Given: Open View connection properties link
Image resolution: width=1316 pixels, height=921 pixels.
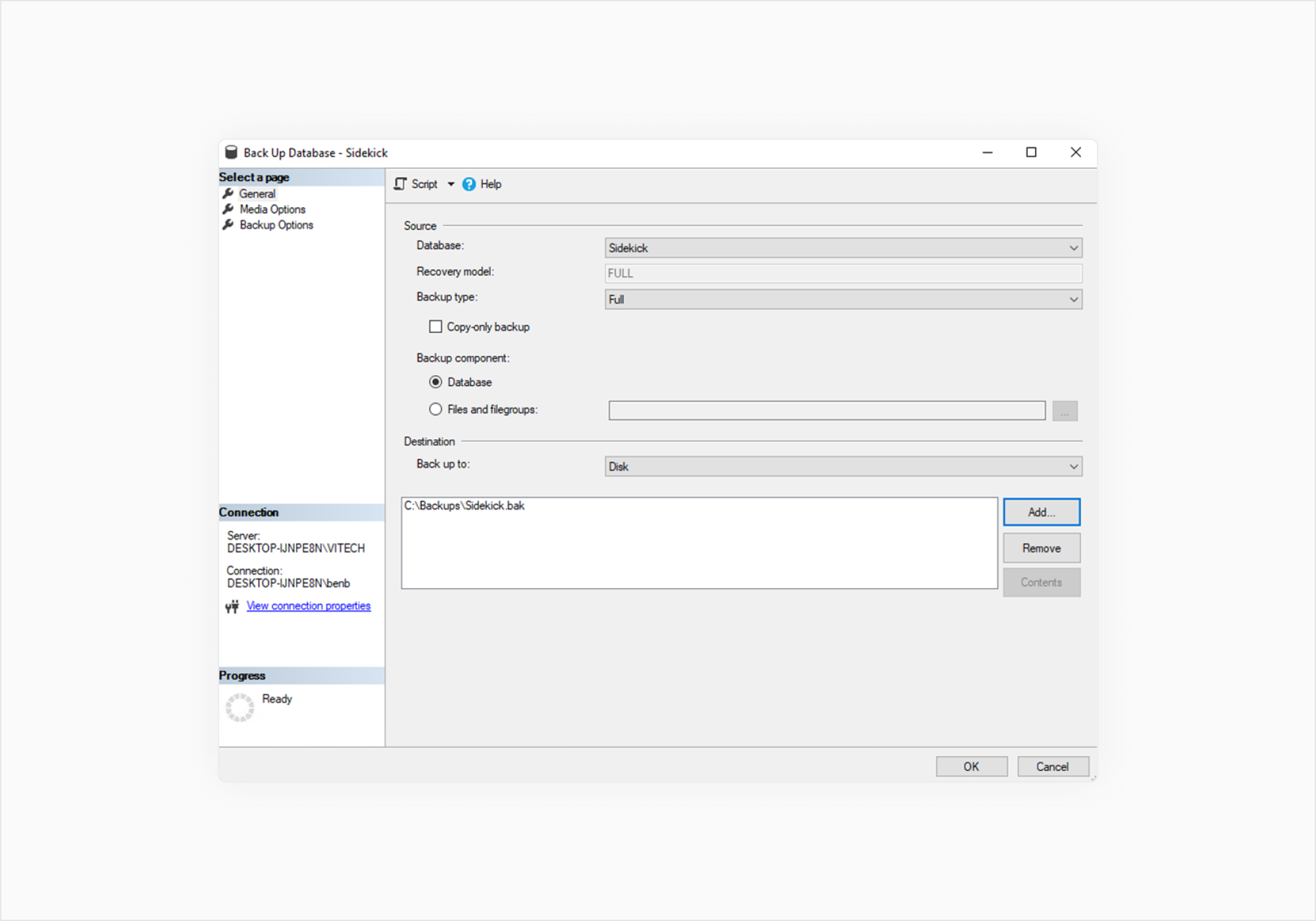Looking at the screenshot, I should click(308, 606).
